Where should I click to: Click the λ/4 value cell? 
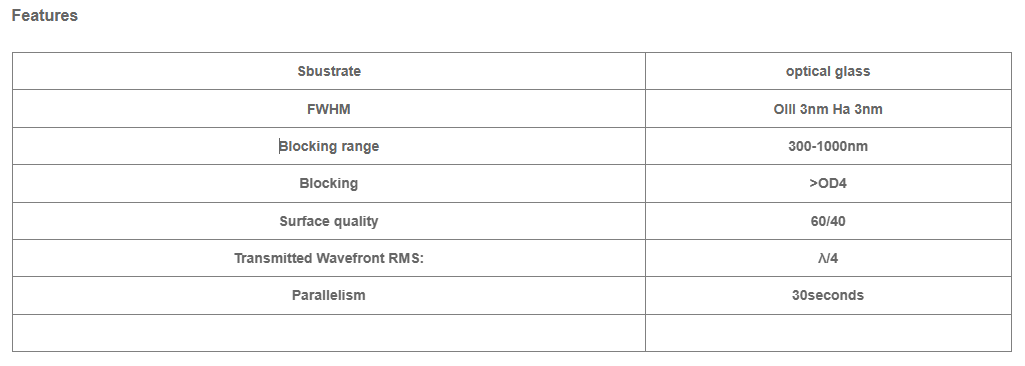coord(828,258)
